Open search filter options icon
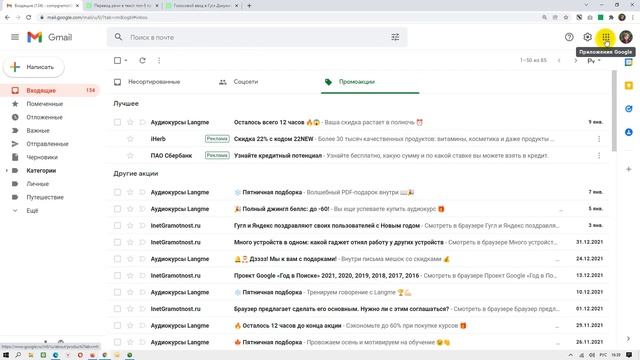 [395, 37]
